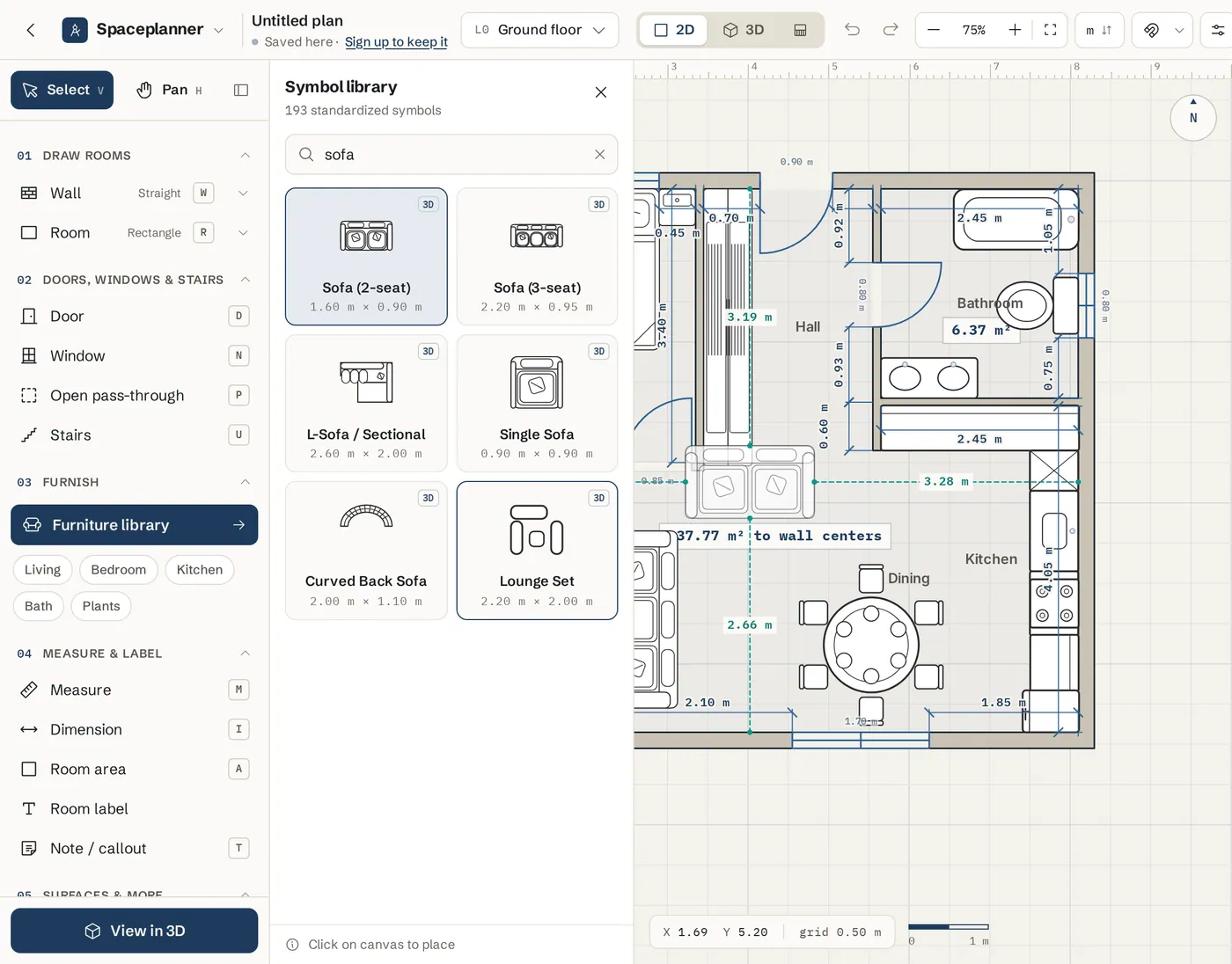Open the display settings sliders icon
This screenshot has height=964, width=1232.
coord(1217,30)
